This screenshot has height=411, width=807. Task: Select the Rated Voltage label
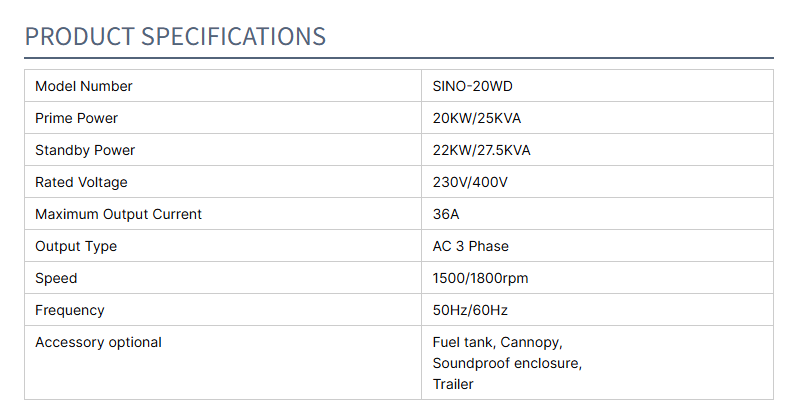pyautogui.click(x=81, y=182)
